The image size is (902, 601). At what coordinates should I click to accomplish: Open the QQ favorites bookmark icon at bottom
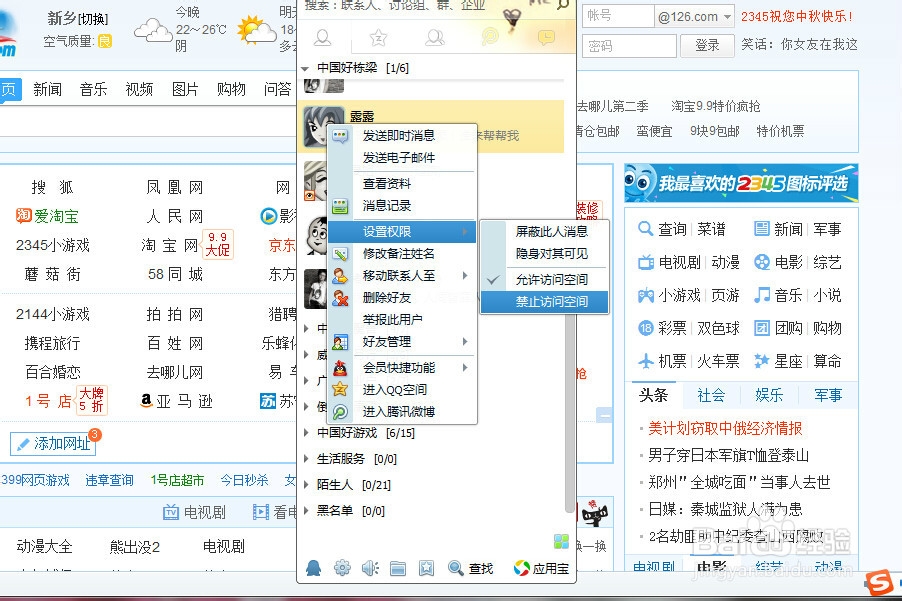click(x=426, y=568)
